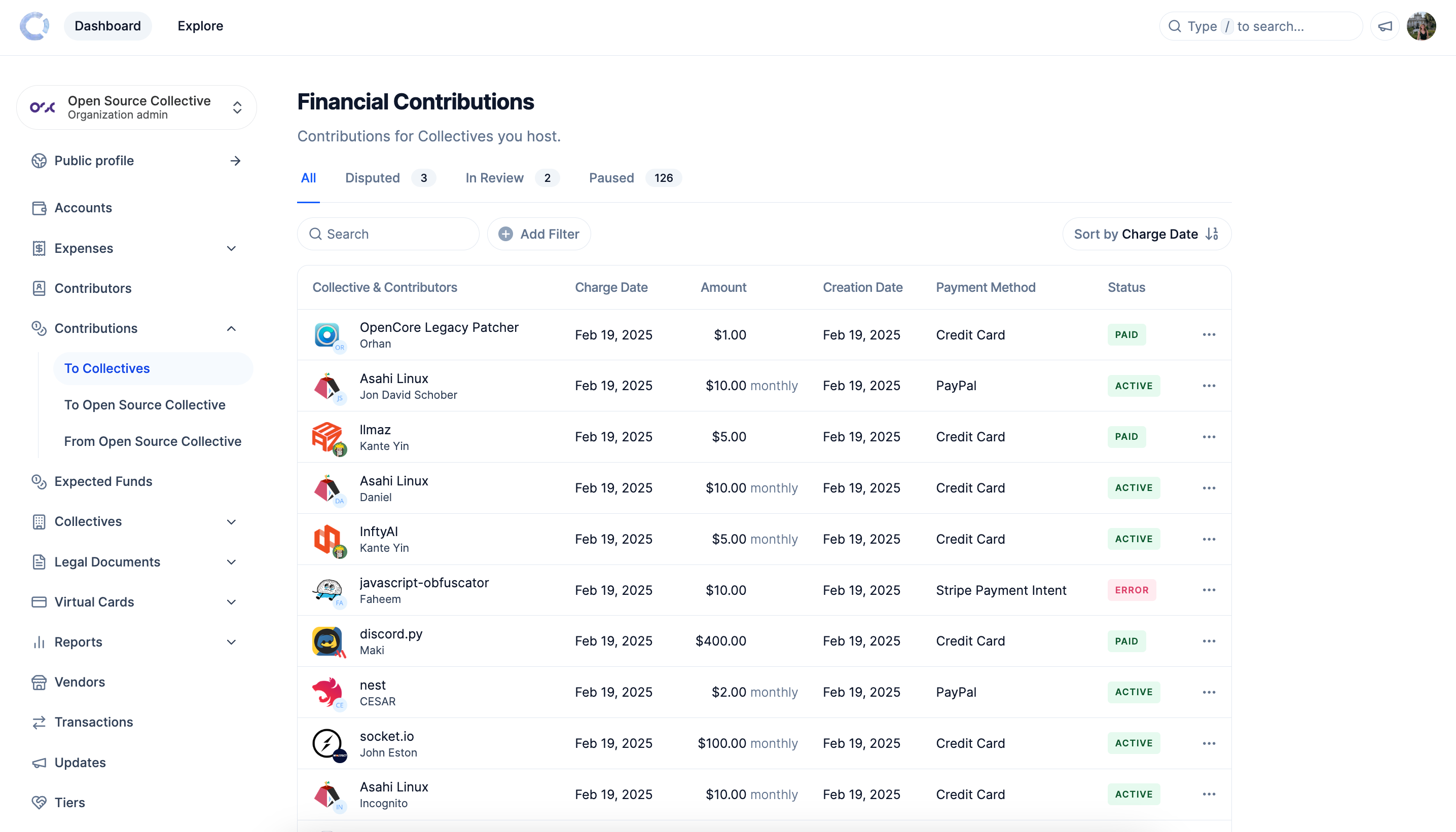Image resolution: width=1456 pixels, height=832 pixels.
Task: Switch to the Paused tab
Action: coord(611,178)
